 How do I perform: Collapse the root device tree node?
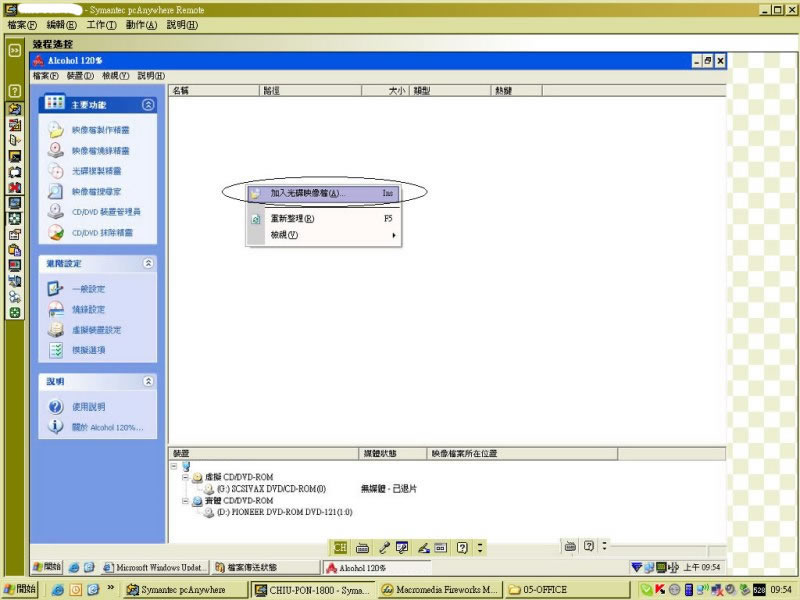tap(174, 466)
